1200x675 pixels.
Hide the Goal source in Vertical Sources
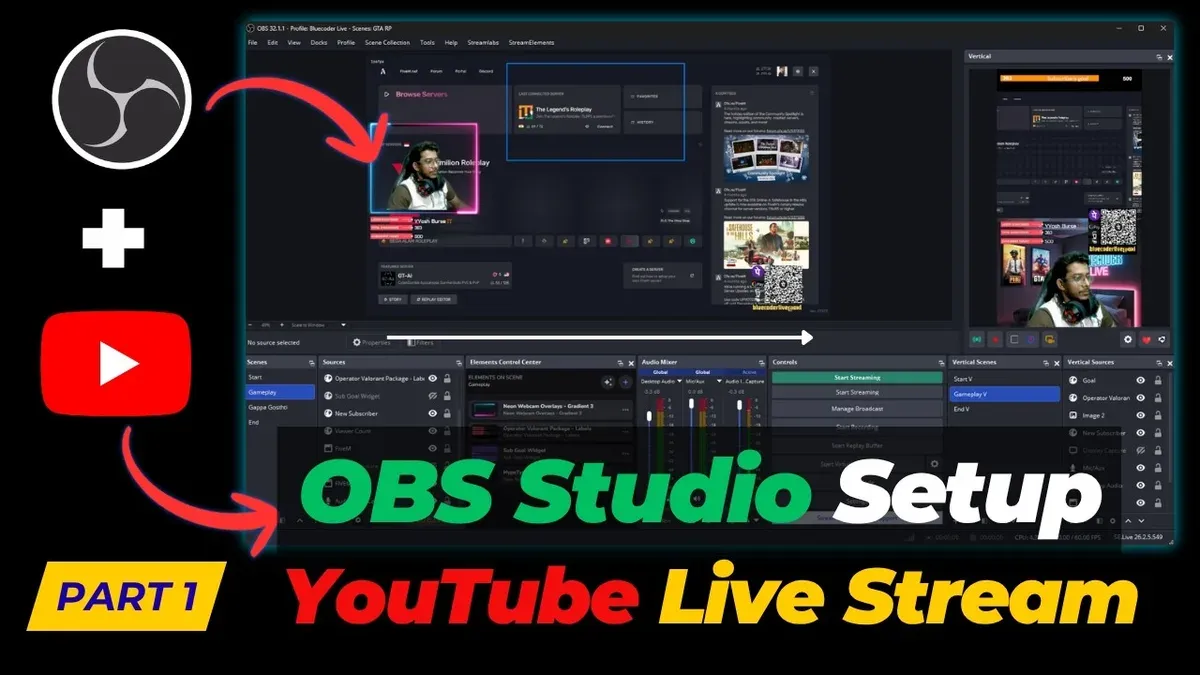point(1141,380)
